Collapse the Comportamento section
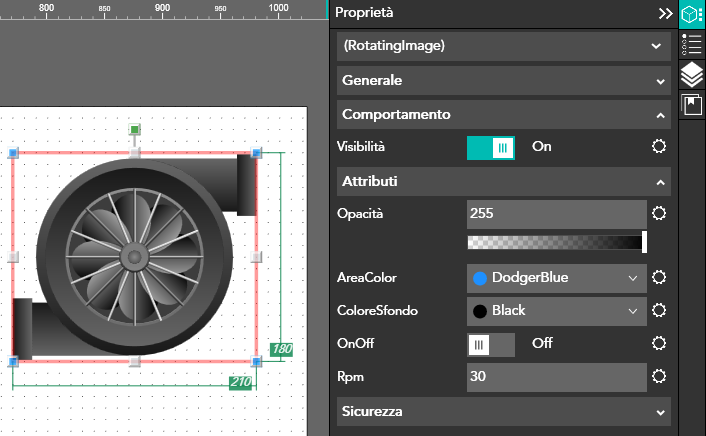Image resolution: width=706 pixels, height=436 pixels. [x=503, y=115]
